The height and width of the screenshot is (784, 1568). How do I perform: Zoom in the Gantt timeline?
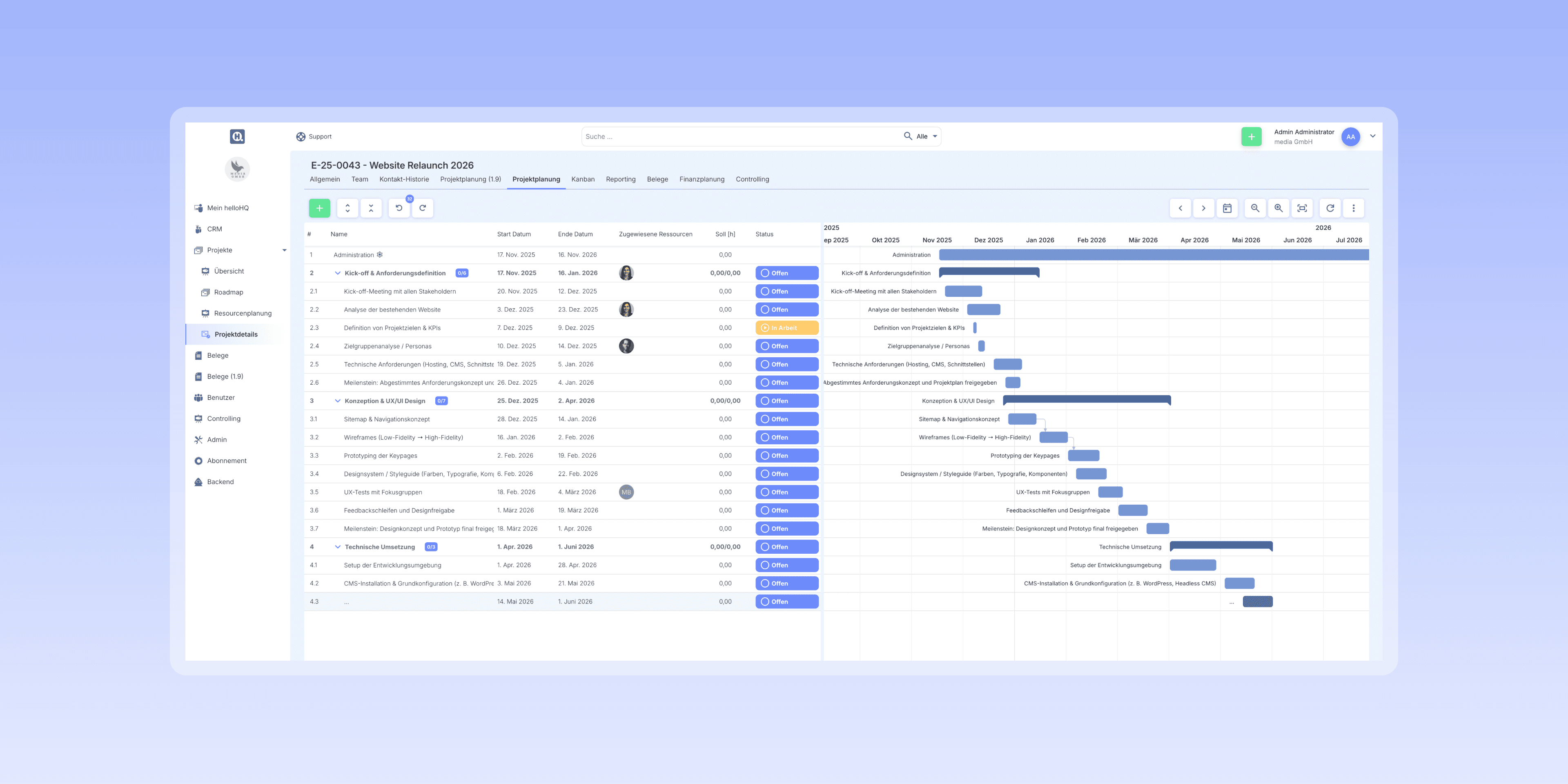pos(1278,208)
